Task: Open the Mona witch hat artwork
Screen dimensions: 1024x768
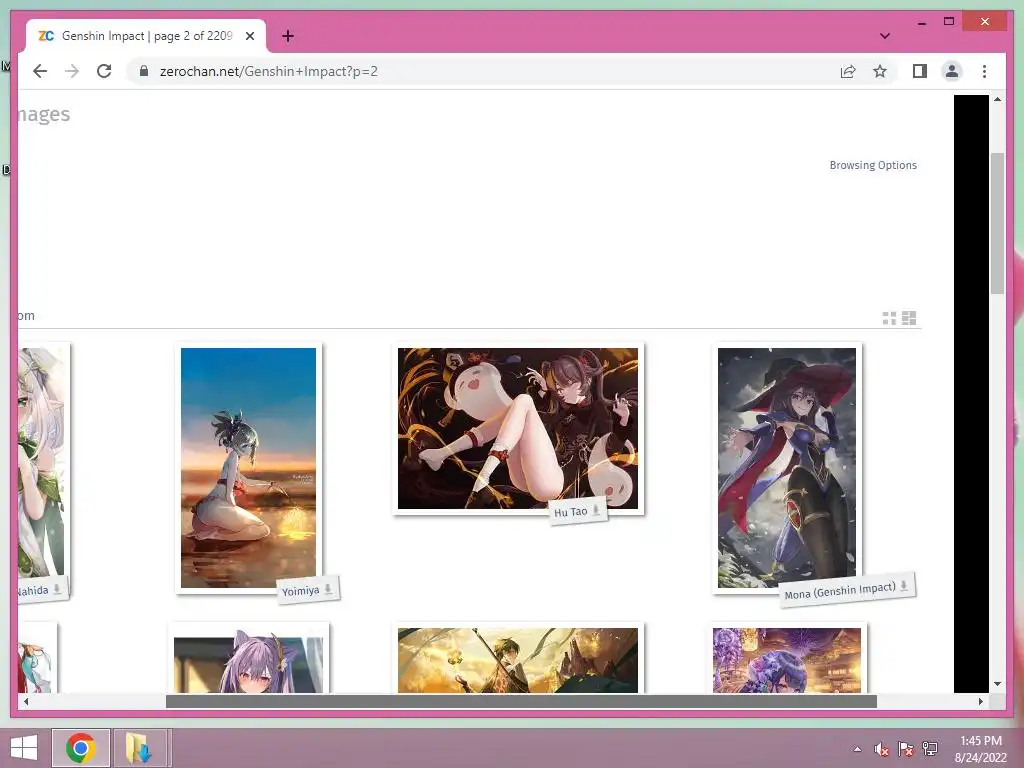Action: [787, 468]
